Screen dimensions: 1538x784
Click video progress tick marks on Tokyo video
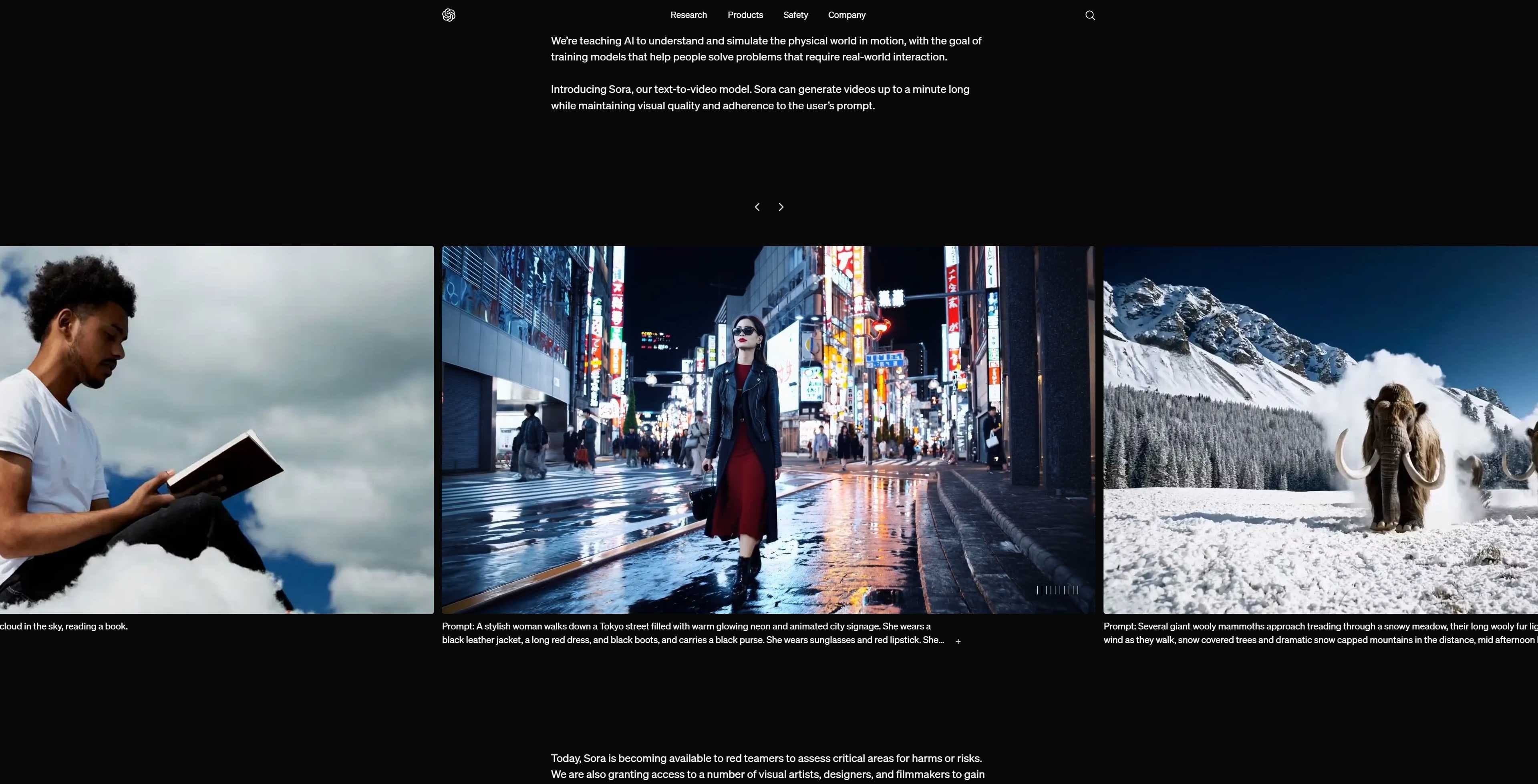click(1057, 590)
